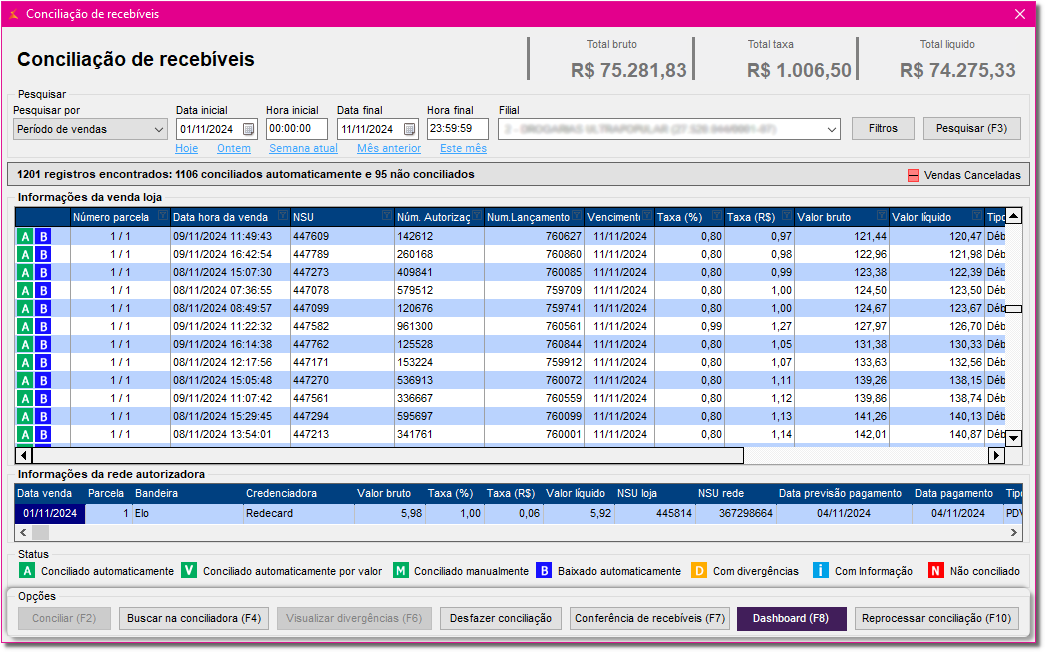
Task: Click Reprocessar conciliação (F10)
Action: (x=936, y=618)
